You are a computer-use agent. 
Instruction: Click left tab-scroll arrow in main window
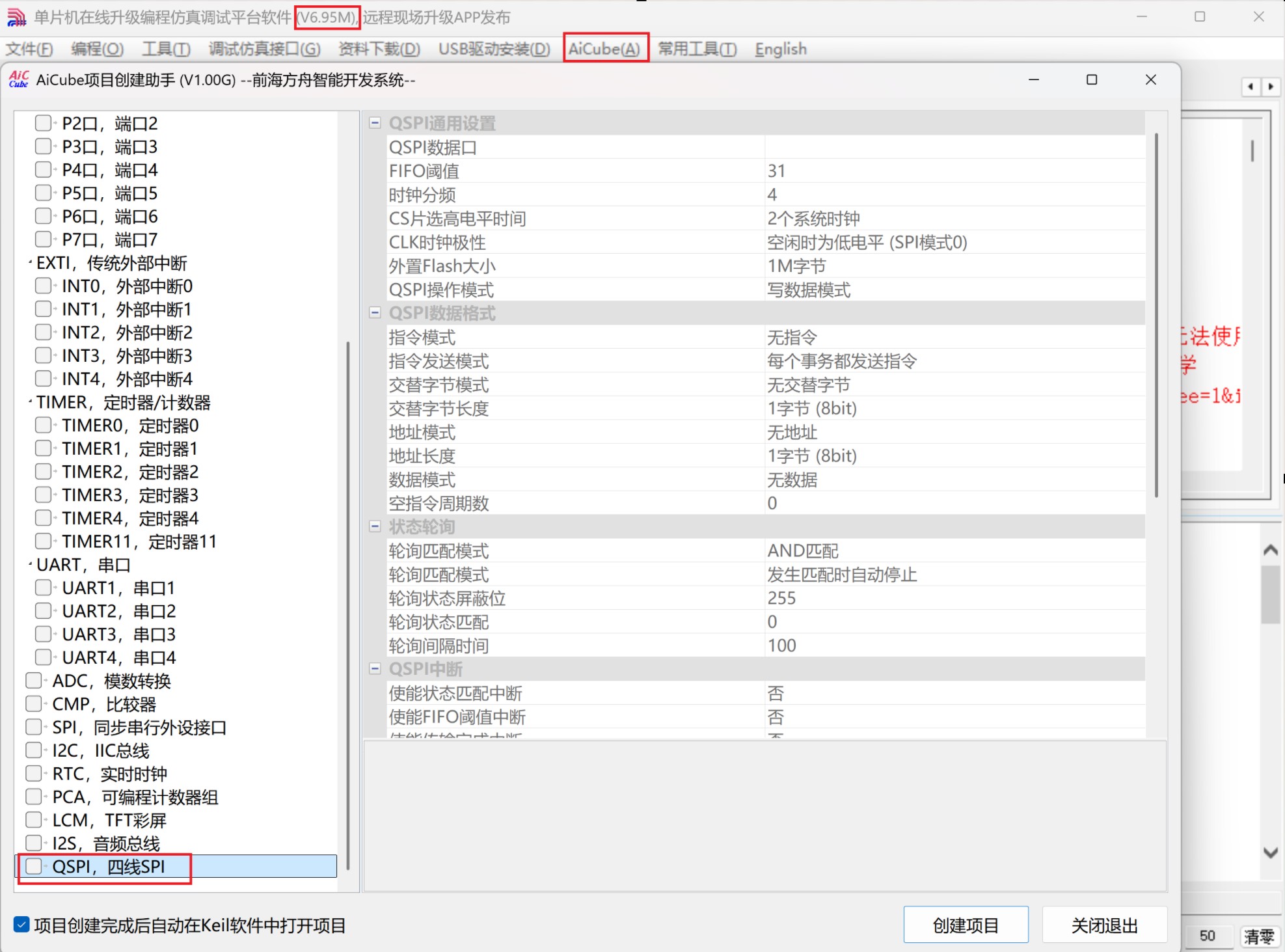[x=1251, y=87]
